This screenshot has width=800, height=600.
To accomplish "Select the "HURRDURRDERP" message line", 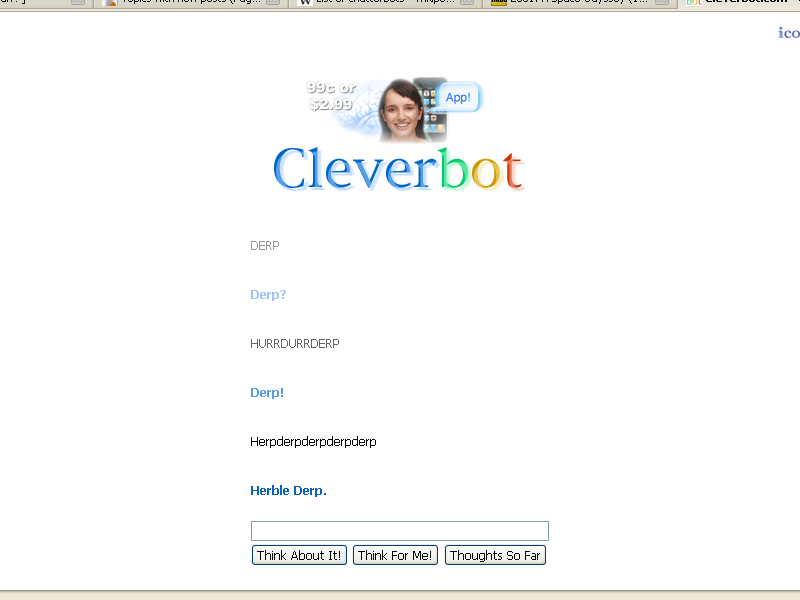I will point(294,343).
